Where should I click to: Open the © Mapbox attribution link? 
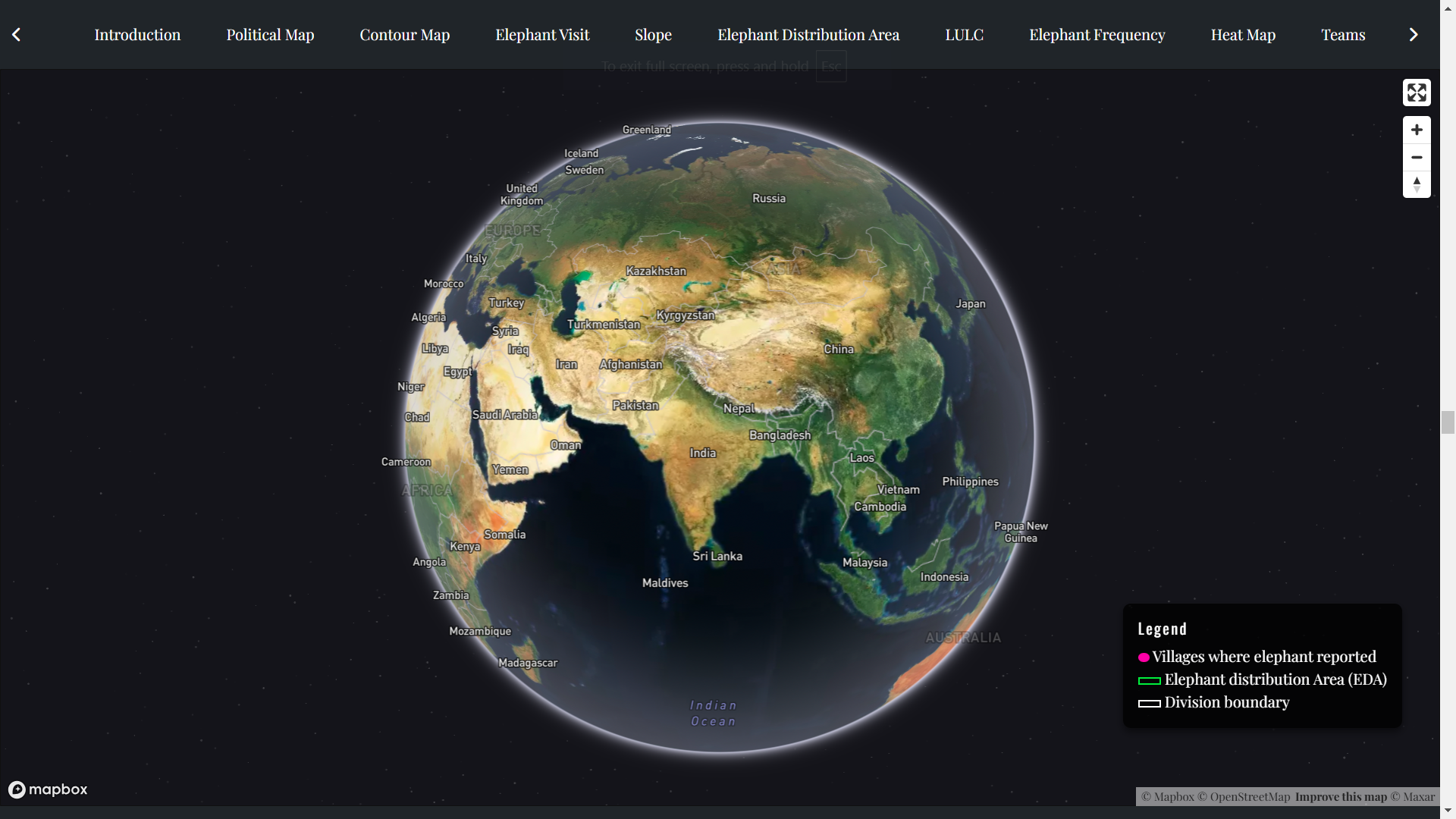click(x=1168, y=796)
